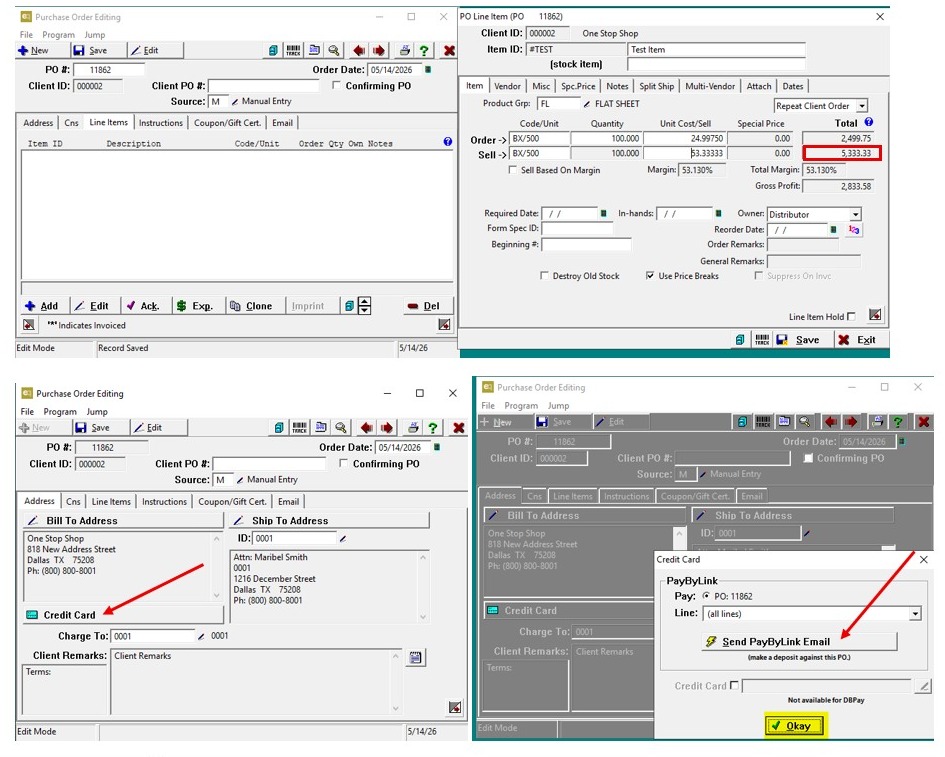The width and height of the screenshot is (945, 757).
Task: Check the Sell Based On Margin checkbox
Action: click(x=513, y=170)
